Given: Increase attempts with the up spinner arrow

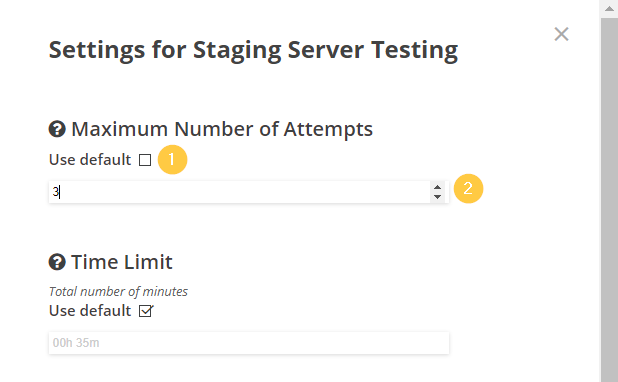Looking at the screenshot, I should [x=437, y=188].
